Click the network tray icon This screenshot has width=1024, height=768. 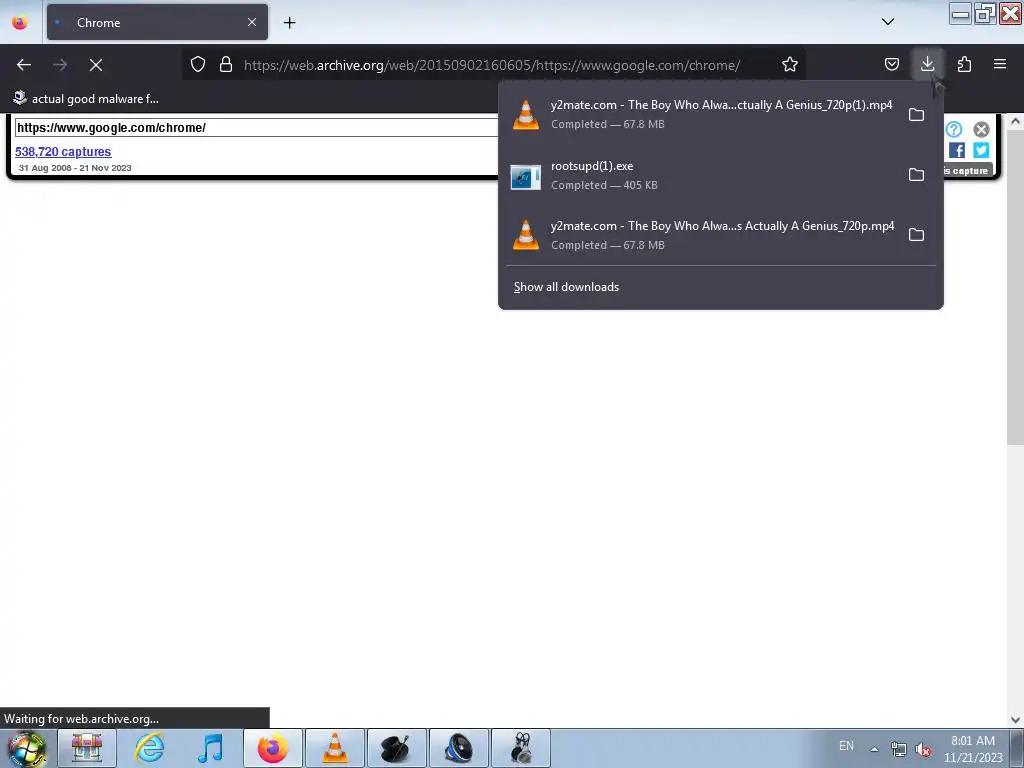tap(899, 749)
